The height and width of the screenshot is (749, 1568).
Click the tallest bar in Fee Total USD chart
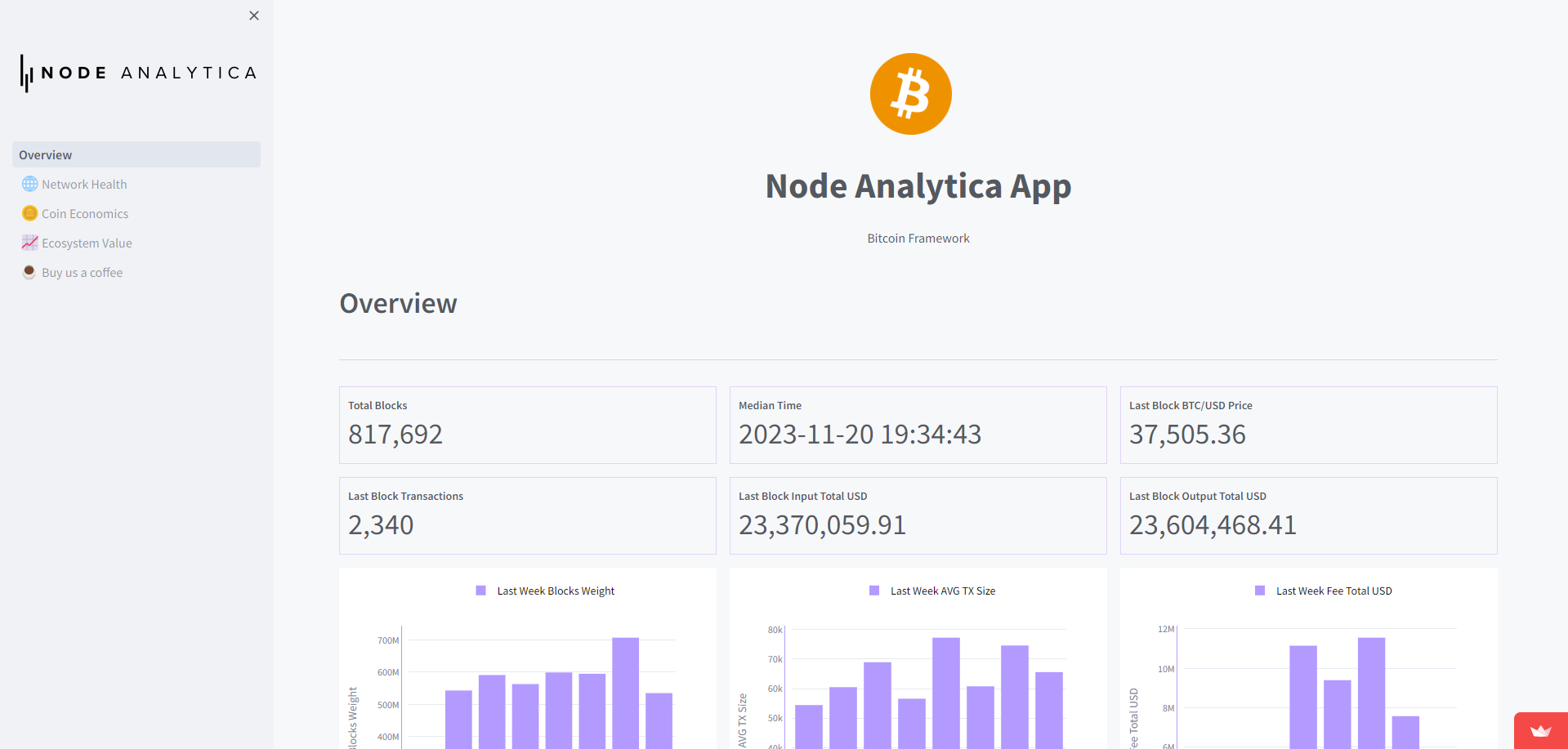pyautogui.click(x=1372, y=693)
